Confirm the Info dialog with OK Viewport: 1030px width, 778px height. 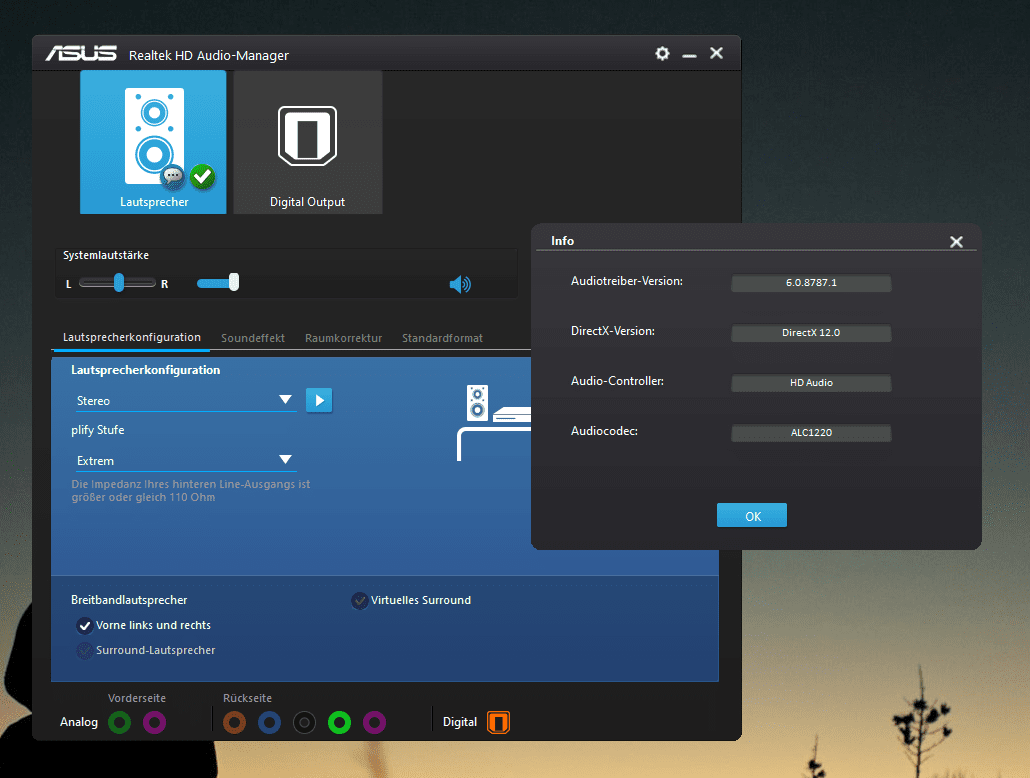coord(752,516)
